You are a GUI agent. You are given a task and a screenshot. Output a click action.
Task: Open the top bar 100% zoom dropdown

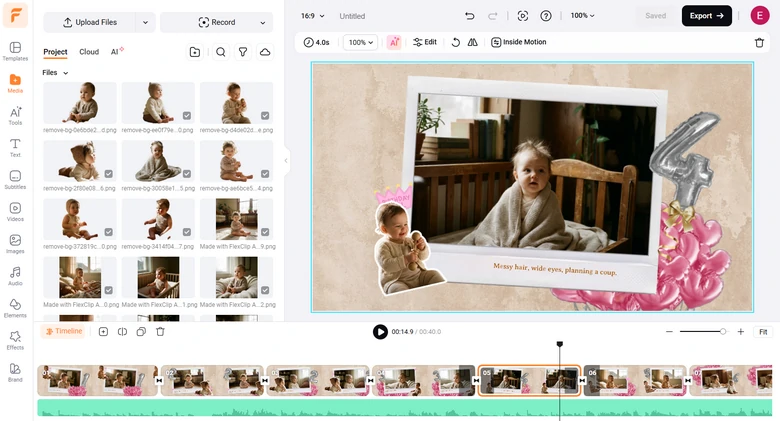583,16
